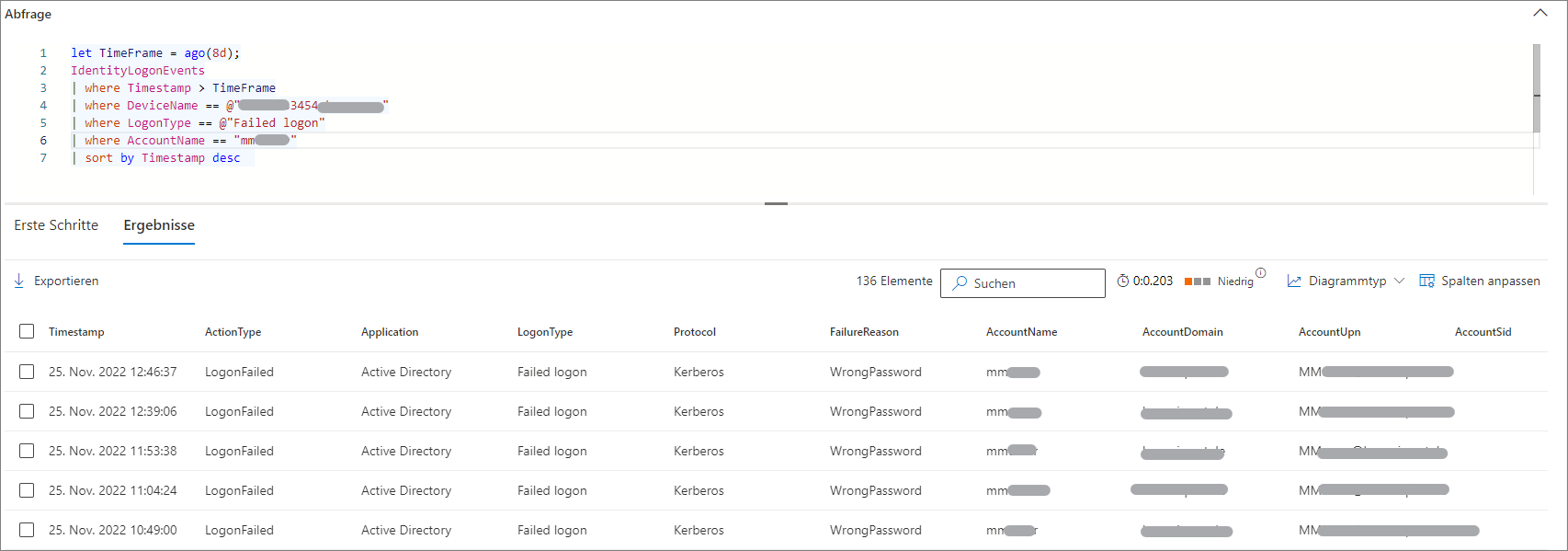Switch to the Erste Schritte tab
This screenshot has height=551, width=1568.
56,225
